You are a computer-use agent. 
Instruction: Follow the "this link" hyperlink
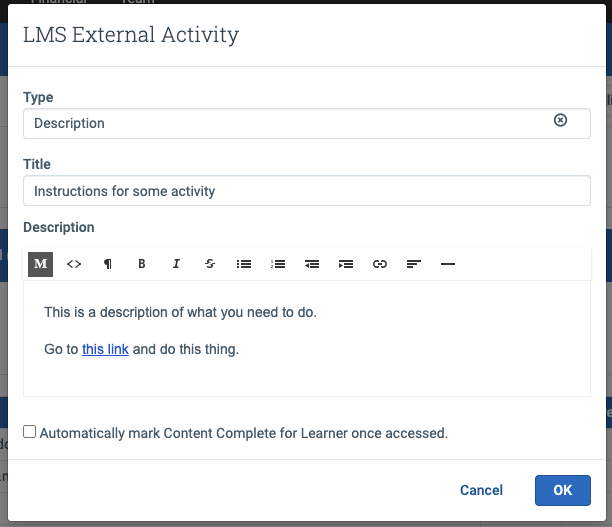[x=105, y=349]
